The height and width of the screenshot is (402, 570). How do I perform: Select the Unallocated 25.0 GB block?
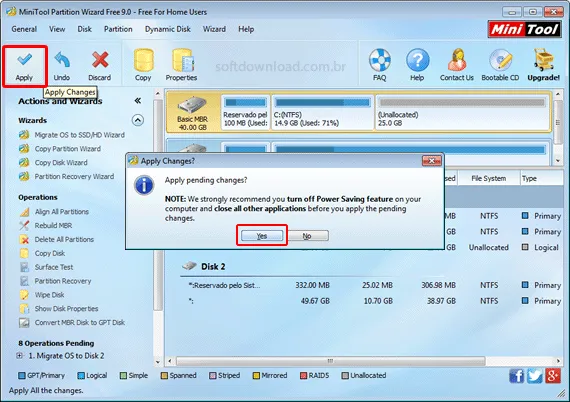point(462,112)
